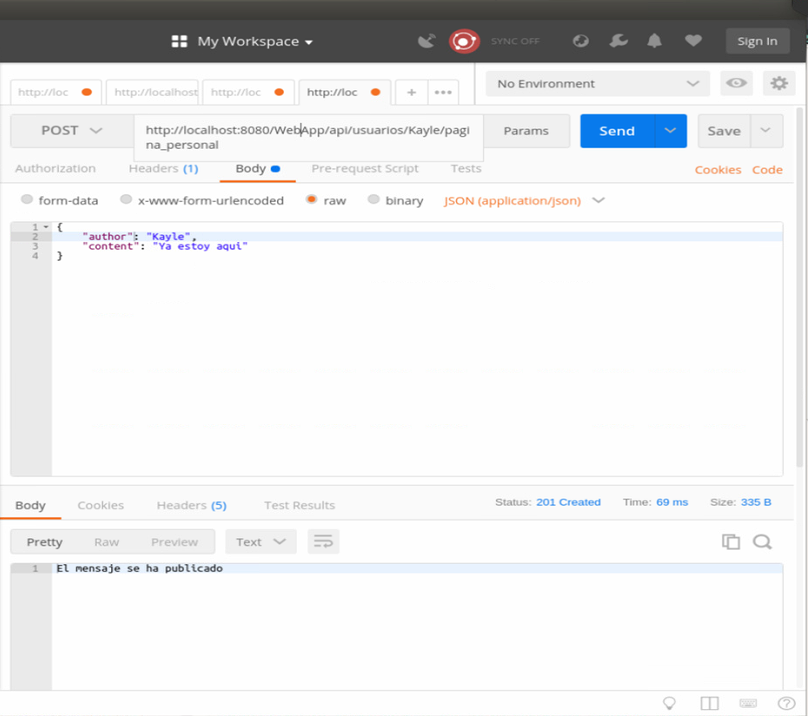Select the http://localhost request tab

click(x=153, y=92)
